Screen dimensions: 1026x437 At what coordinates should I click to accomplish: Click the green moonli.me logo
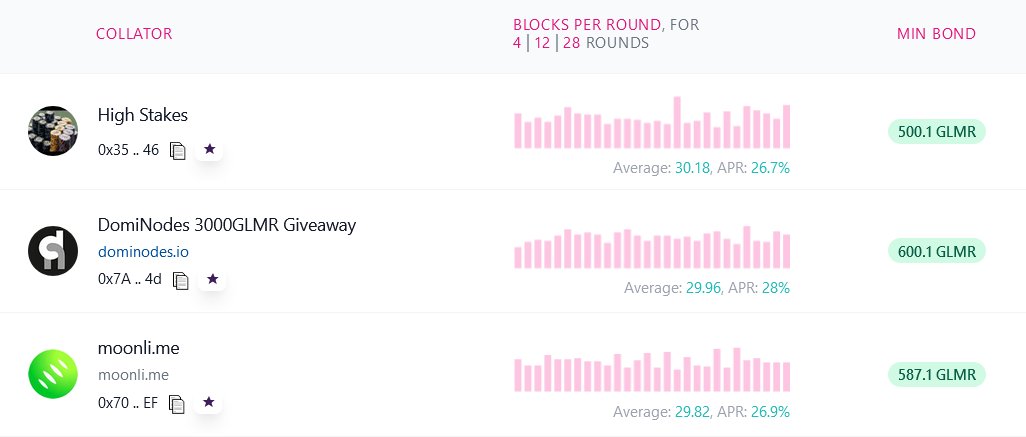coord(53,374)
